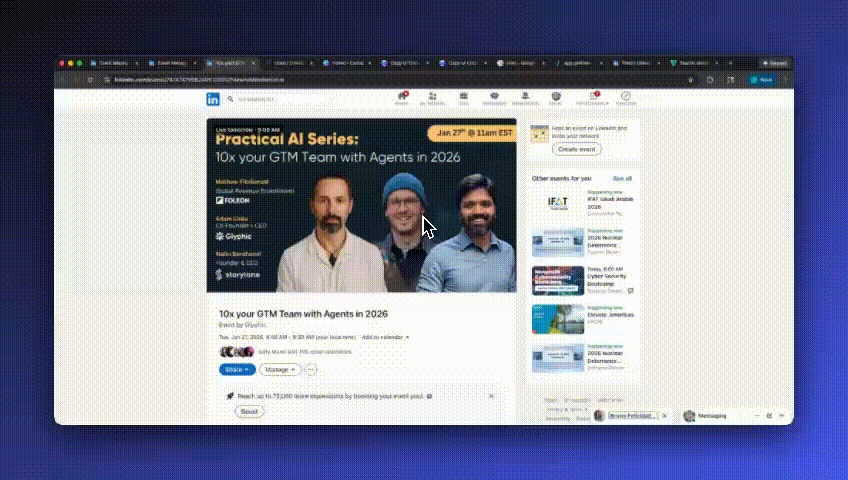Click the rocket icon in boost banner
Image resolution: width=848 pixels, height=480 pixels.
click(230, 396)
